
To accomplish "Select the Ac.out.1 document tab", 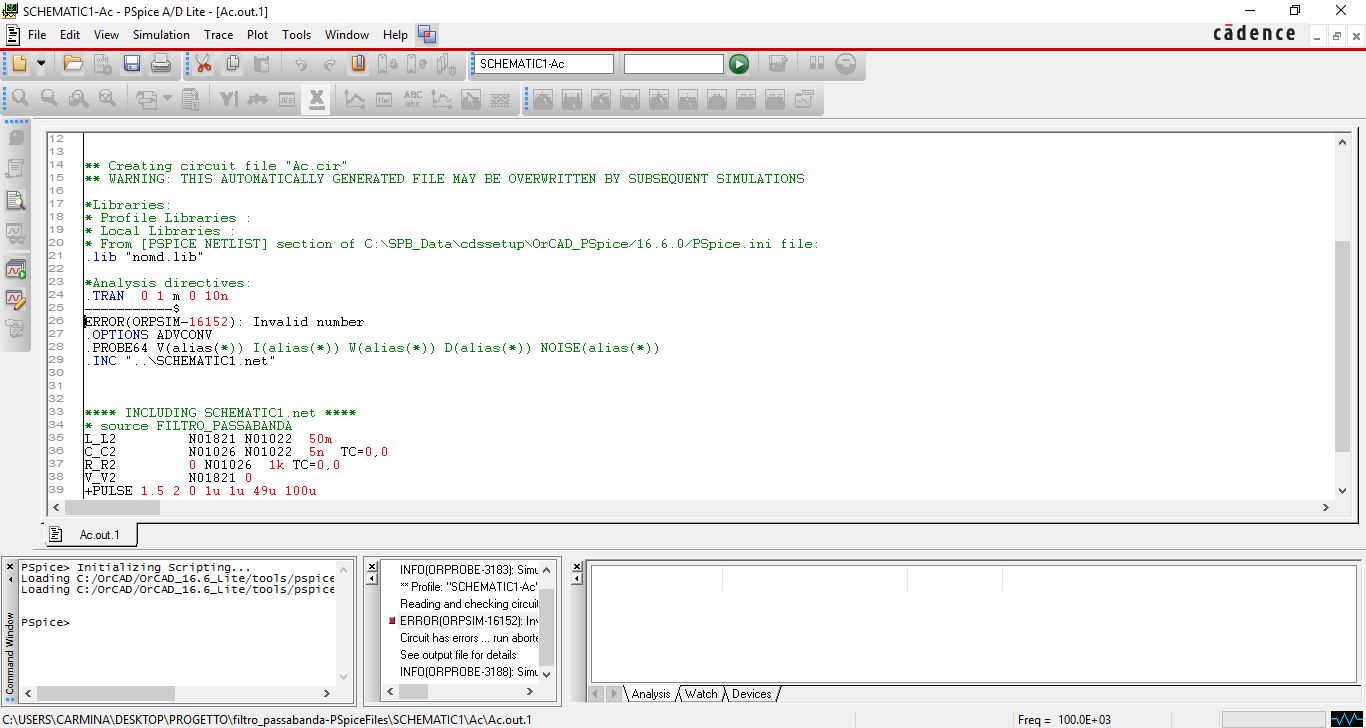I will tap(98, 535).
